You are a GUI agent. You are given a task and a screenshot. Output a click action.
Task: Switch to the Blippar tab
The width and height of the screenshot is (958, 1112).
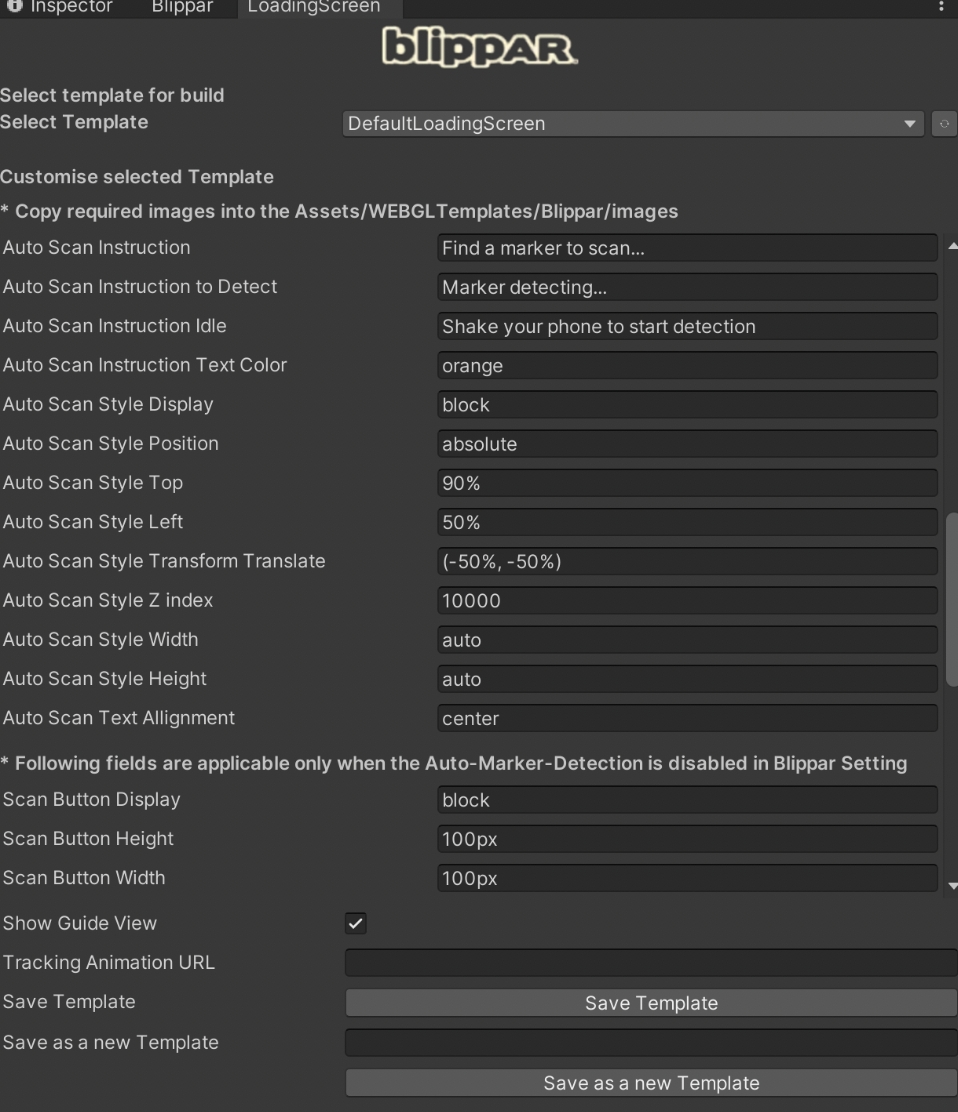pyautogui.click(x=182, y=7)
